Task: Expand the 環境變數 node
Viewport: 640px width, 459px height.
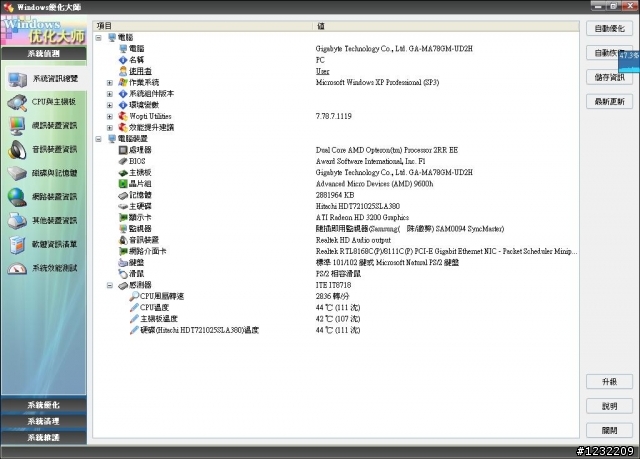Action: point(109,105)
